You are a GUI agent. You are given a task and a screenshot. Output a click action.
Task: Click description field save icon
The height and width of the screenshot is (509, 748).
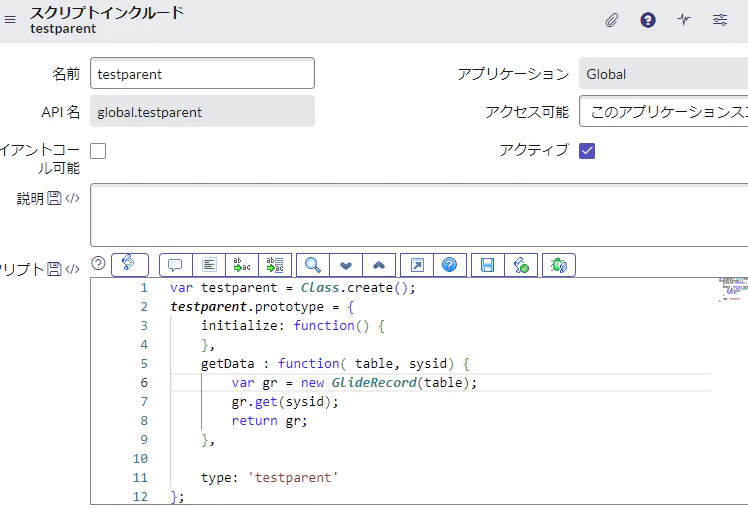tap(54, 198)
